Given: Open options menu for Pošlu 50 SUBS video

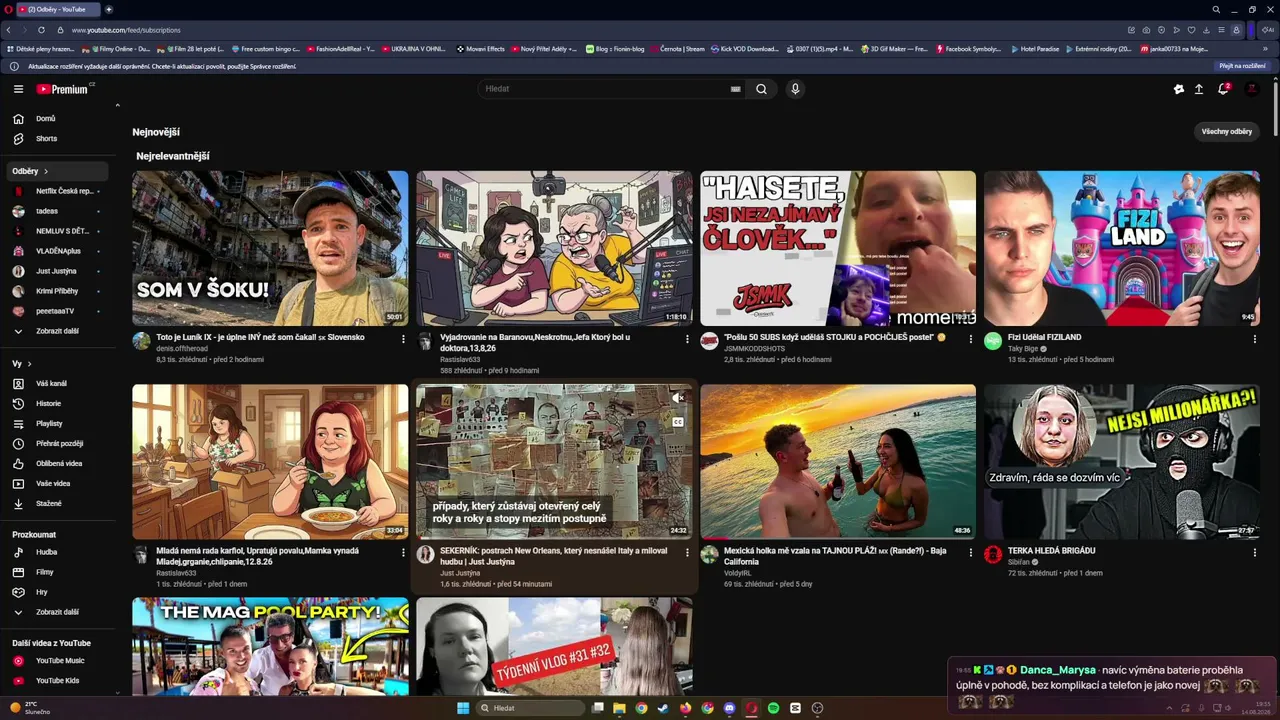Looking at the screenshot, I should pyautogui.click(x=970, y=339).
